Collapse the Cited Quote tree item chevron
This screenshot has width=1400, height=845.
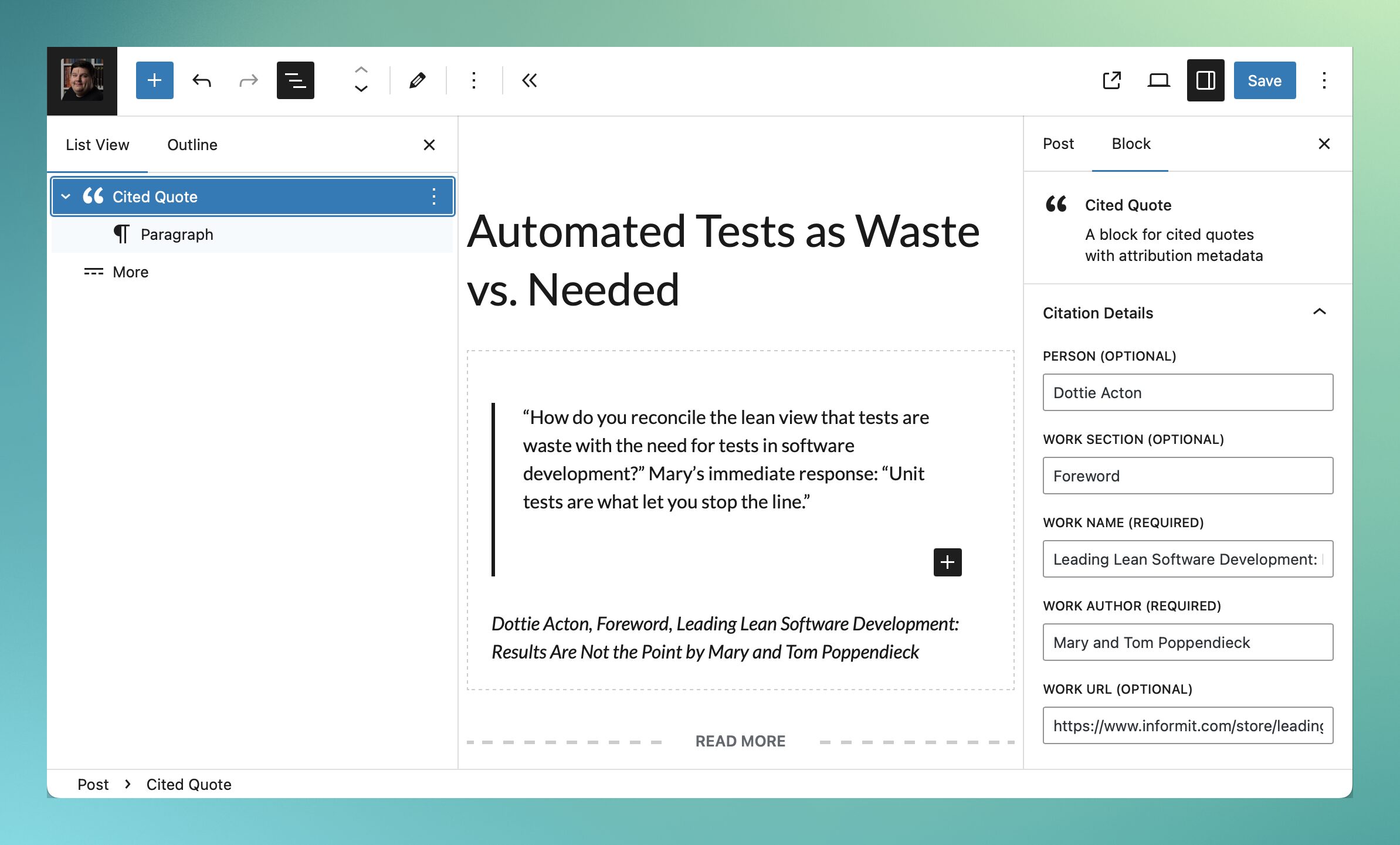pos(66,196)
